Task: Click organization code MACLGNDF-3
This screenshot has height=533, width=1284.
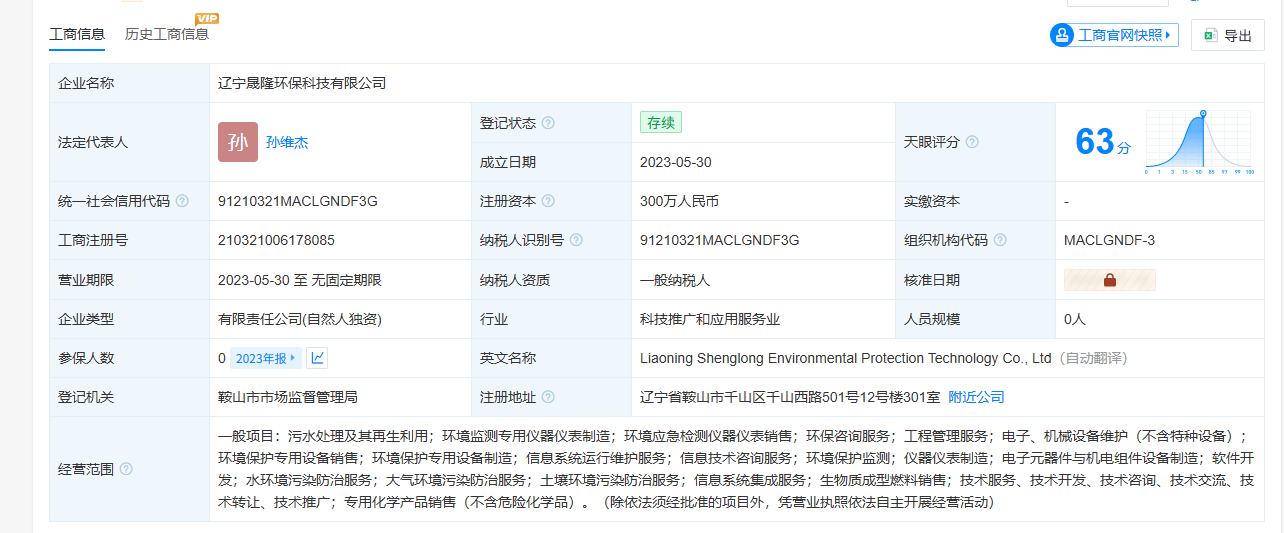Action: click(1110, 240)
